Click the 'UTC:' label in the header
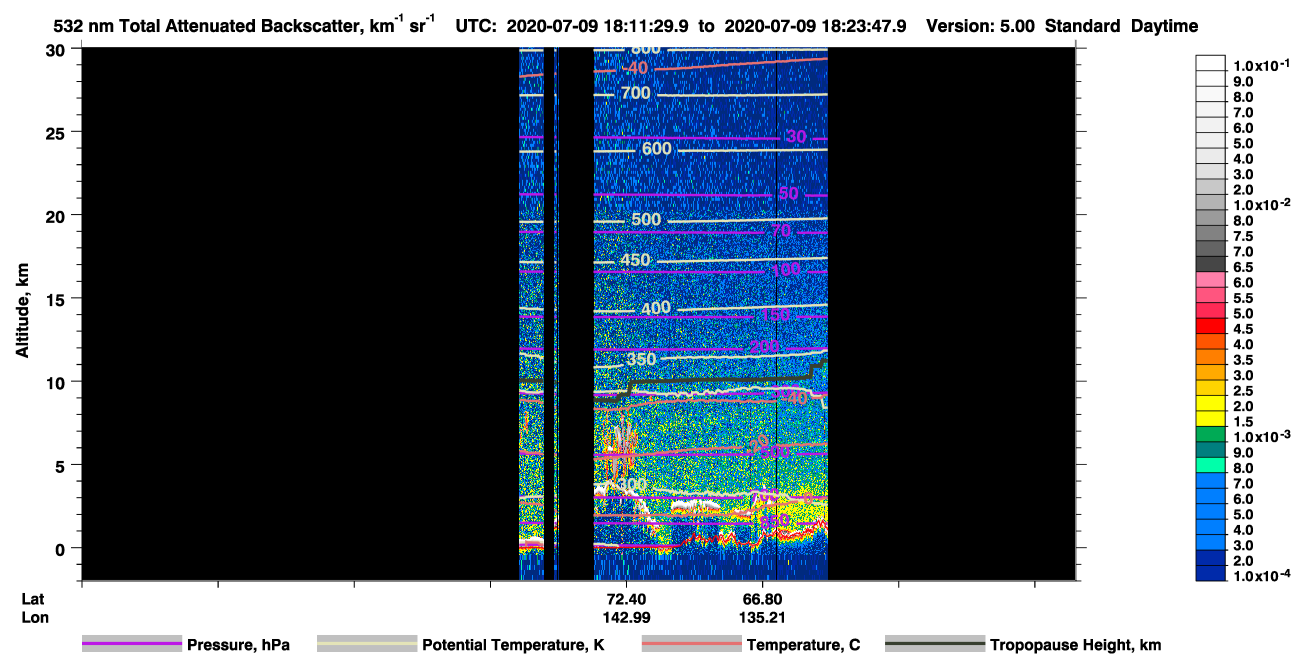Viewport: 1300px width, 667px height. [476, 27]
